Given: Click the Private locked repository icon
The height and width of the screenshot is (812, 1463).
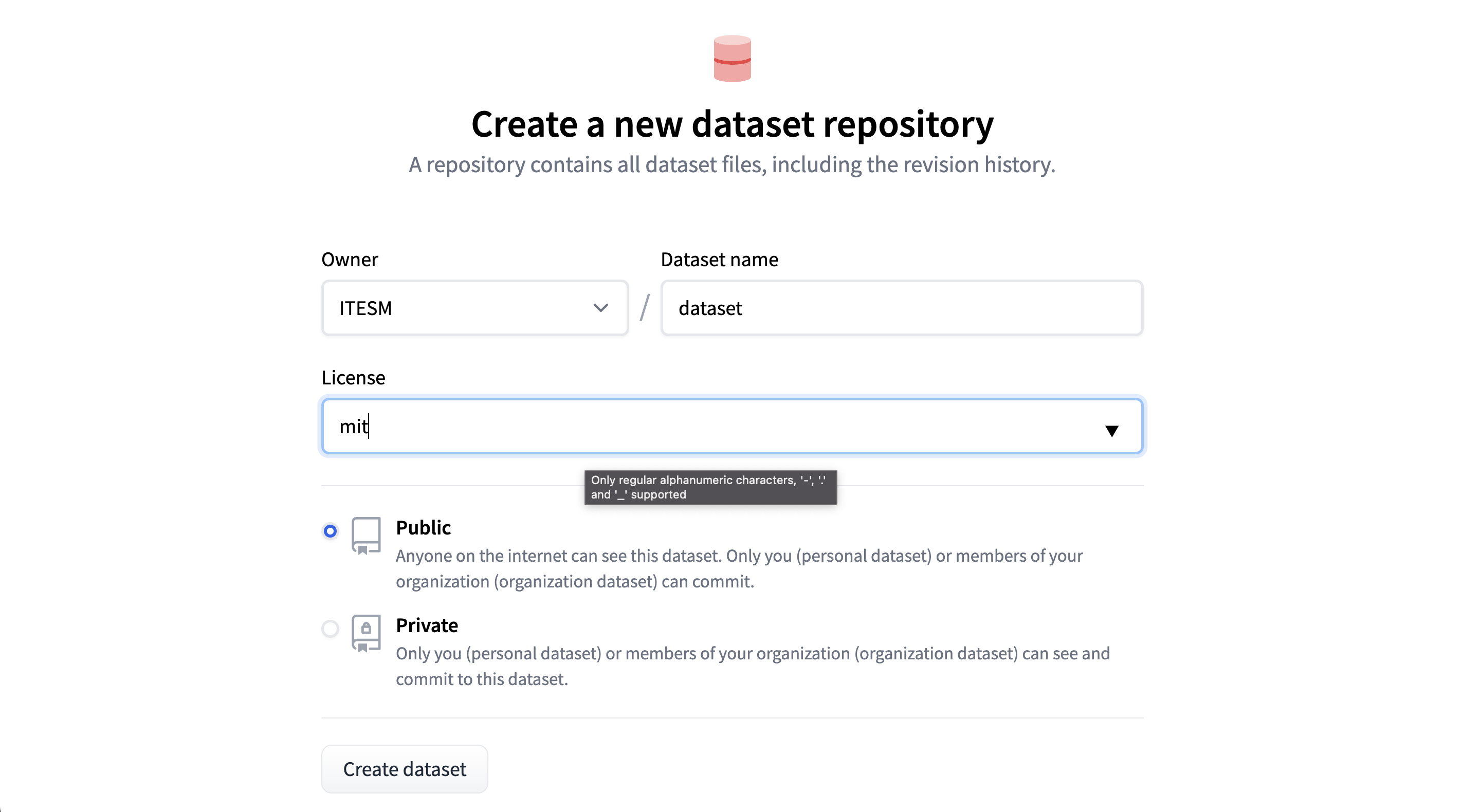Looking at the screenshot, I should point(366,633).
